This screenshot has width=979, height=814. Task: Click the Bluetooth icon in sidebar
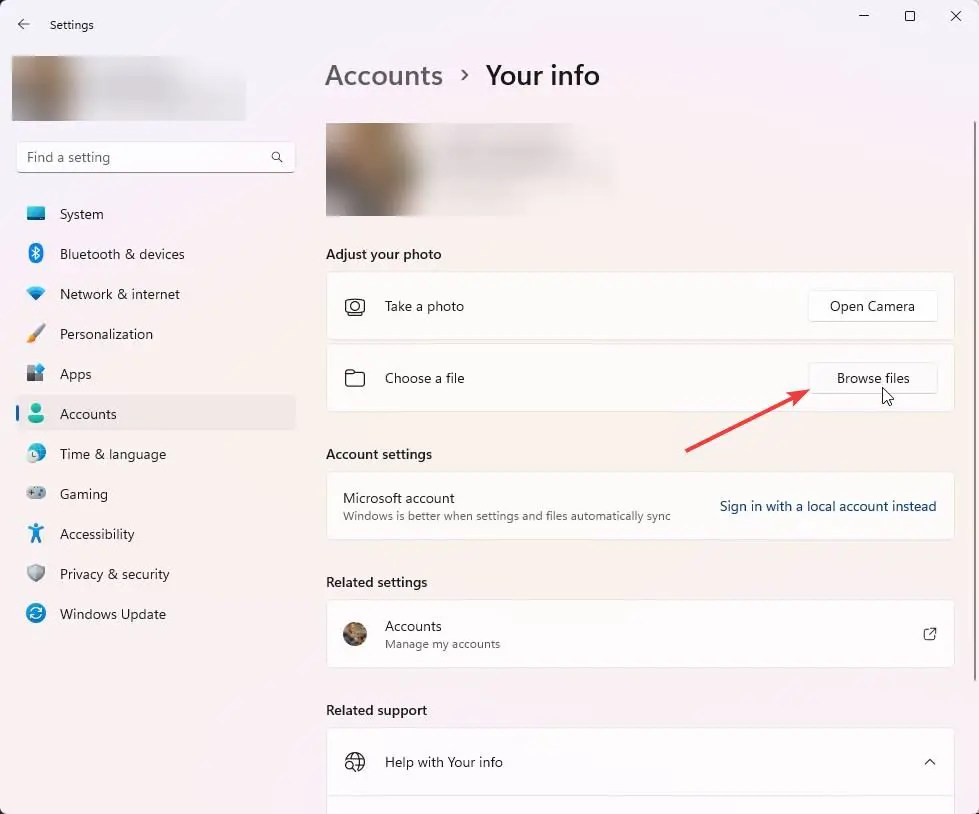[x=36, y=253]
